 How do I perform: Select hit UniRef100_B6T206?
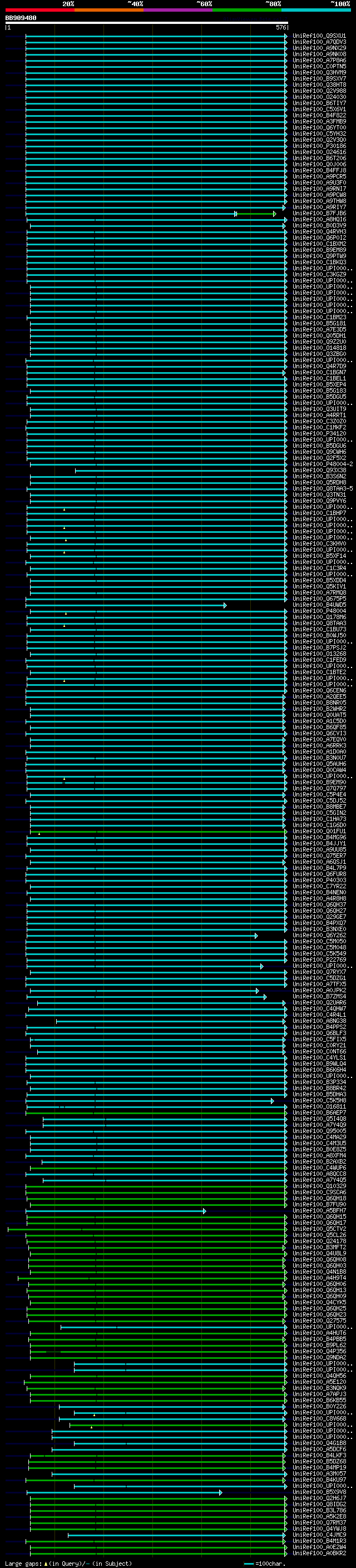click(x=319, y=159)
